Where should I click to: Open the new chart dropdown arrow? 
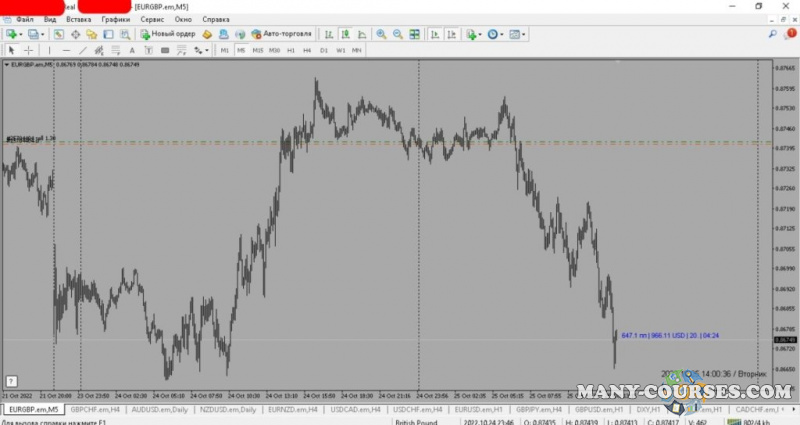point(23,34)
